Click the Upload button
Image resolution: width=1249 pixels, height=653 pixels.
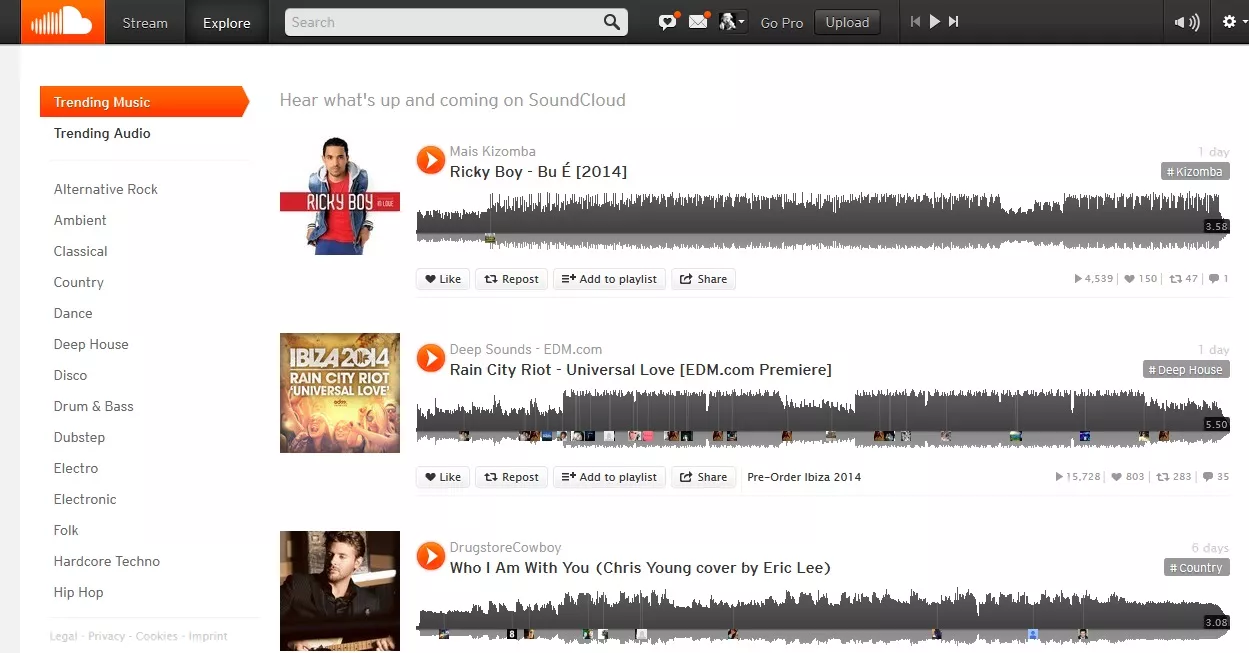point(846,22)
